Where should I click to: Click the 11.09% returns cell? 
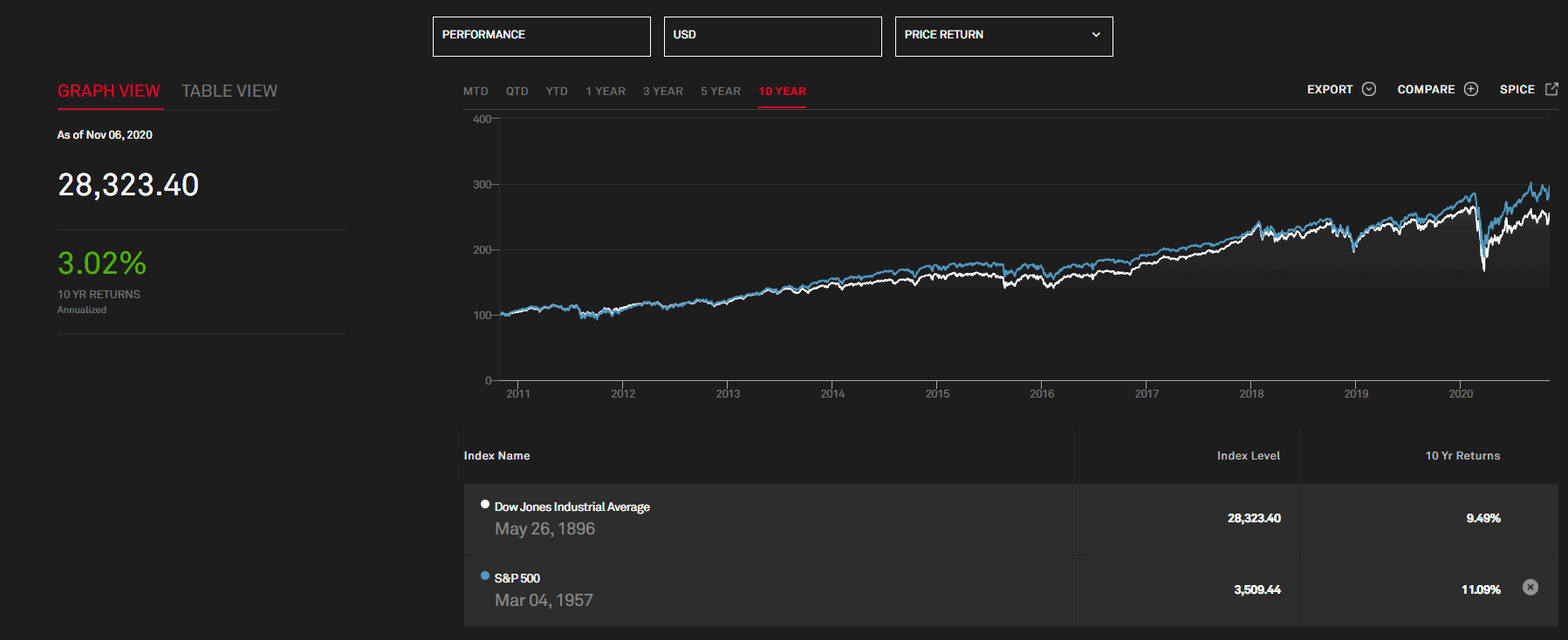click(1481, 589)
